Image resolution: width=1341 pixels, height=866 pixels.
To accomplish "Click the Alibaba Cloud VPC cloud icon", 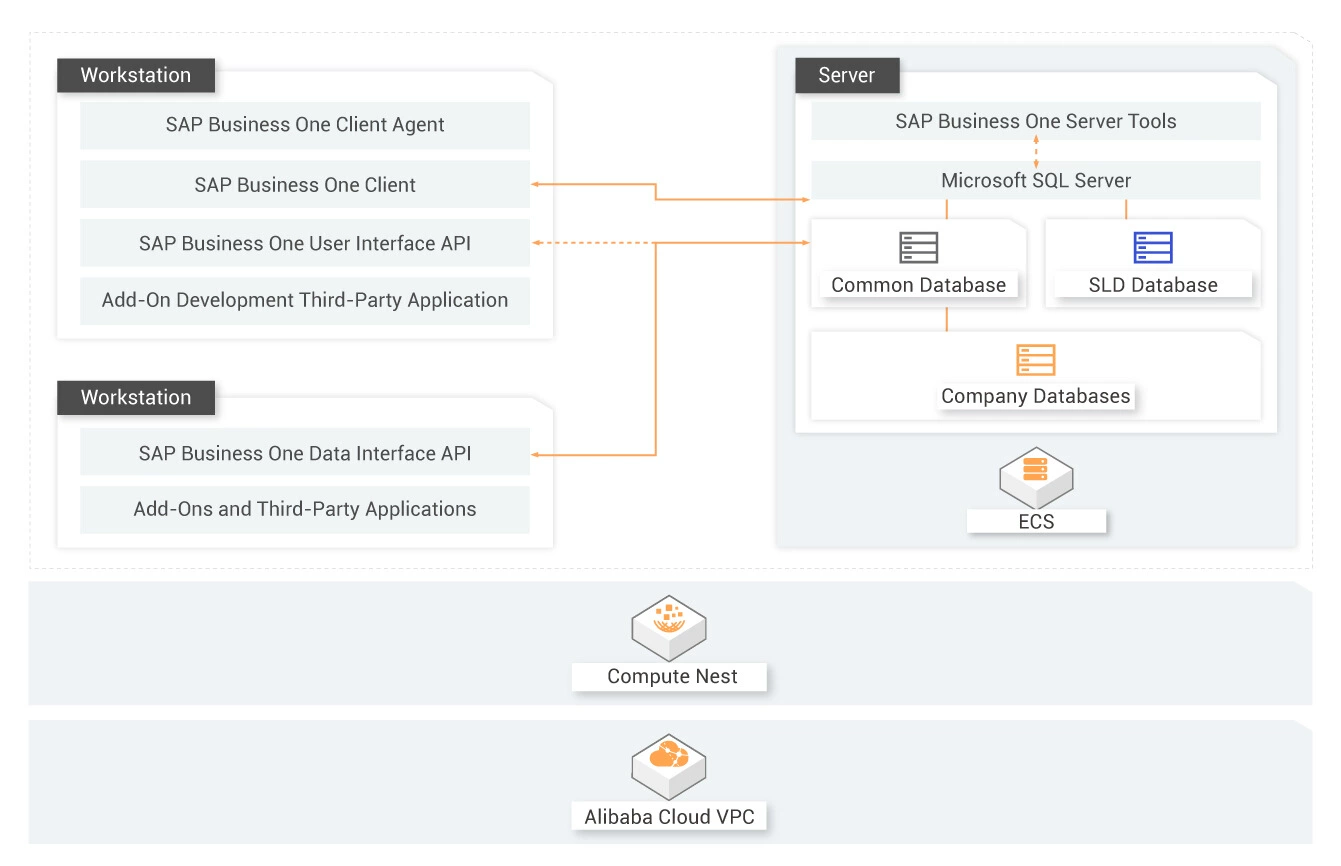I will [669, 765].
